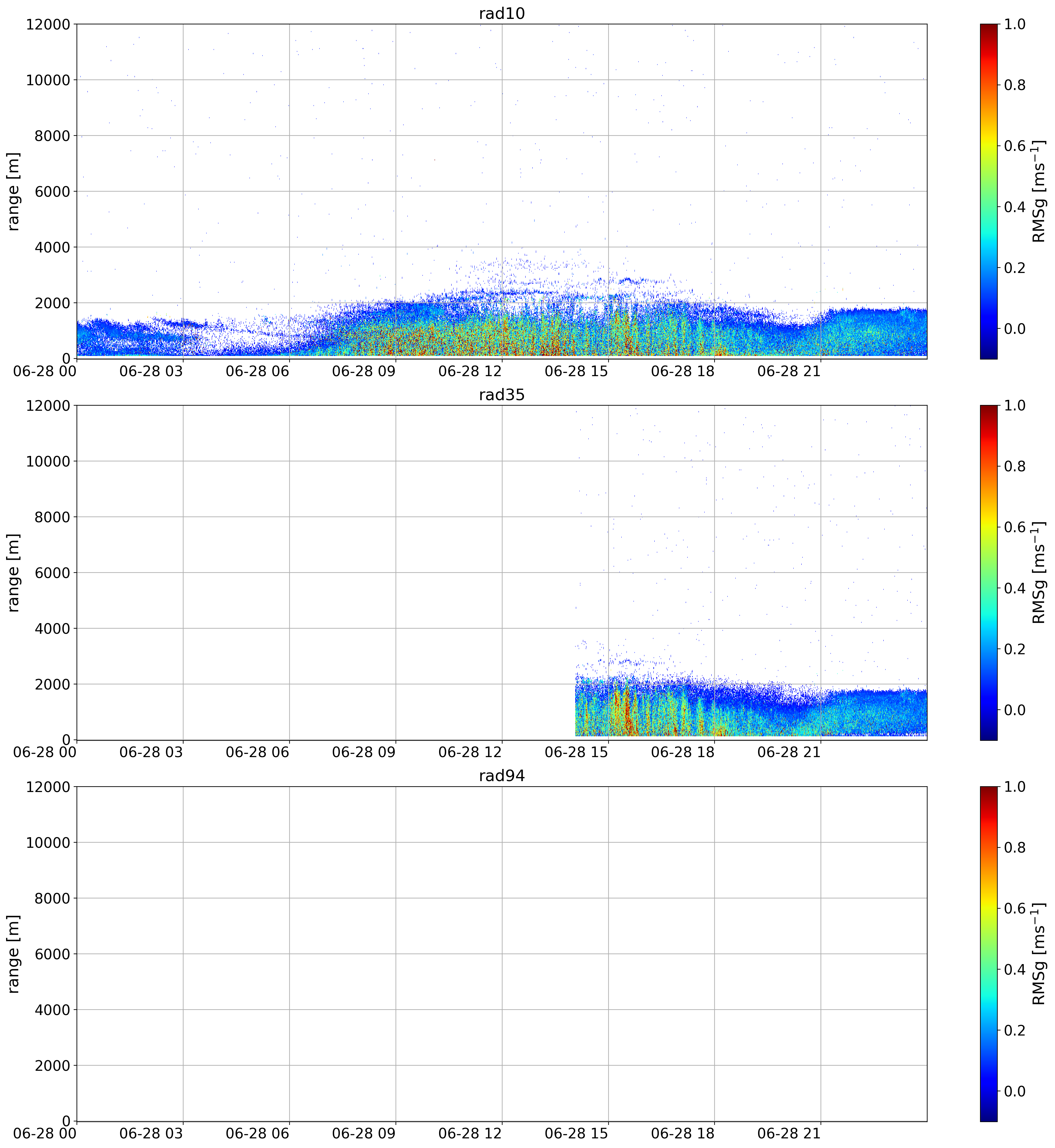1055x1148 pixels.
Task: Click the rad94 plot title
Action: pos(501,776)
